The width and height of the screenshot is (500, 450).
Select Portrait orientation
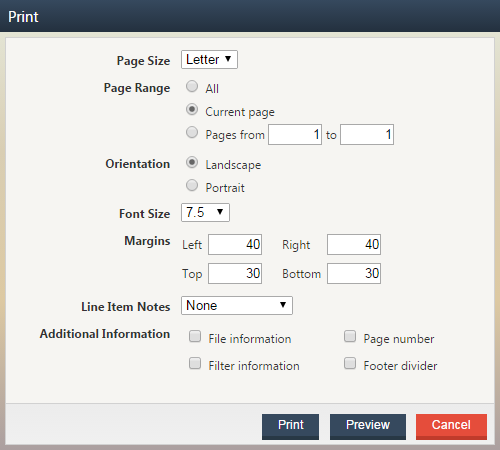click(x=192, y=185)
